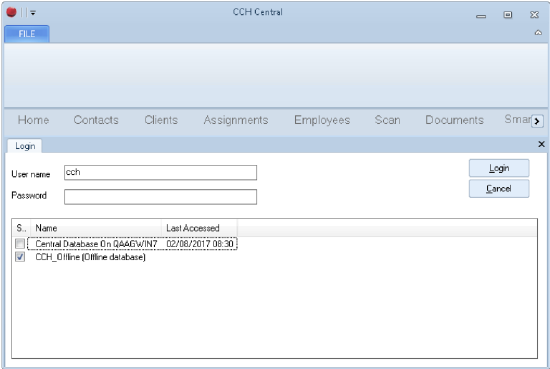Open the Contacts navigation tab
Viewport: 550px width, 369px height.
96,120
